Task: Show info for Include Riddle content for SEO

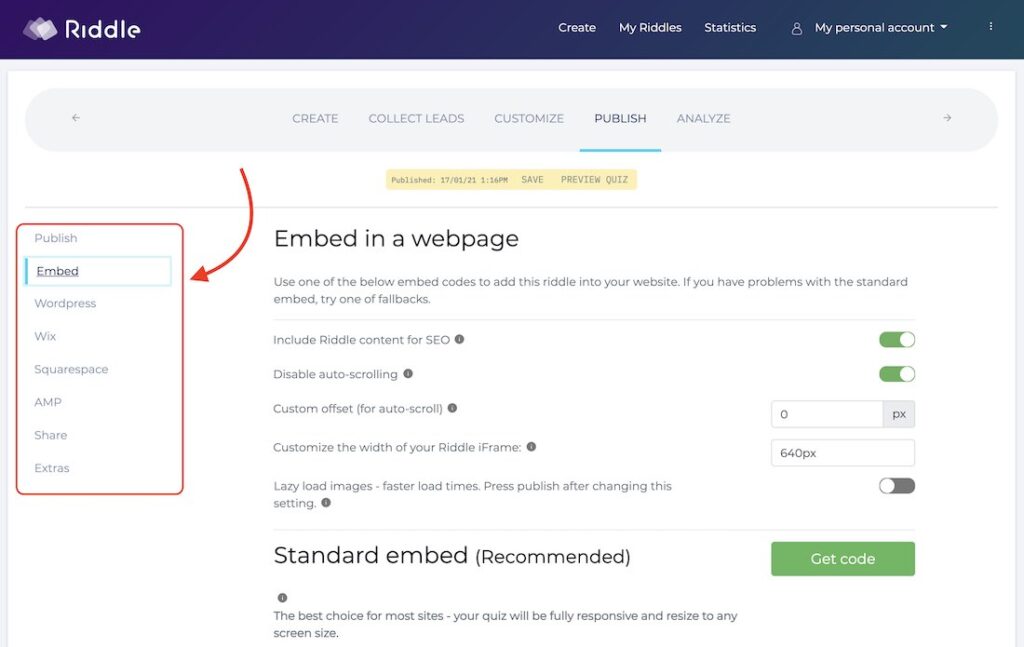Action: pos(459,339)
